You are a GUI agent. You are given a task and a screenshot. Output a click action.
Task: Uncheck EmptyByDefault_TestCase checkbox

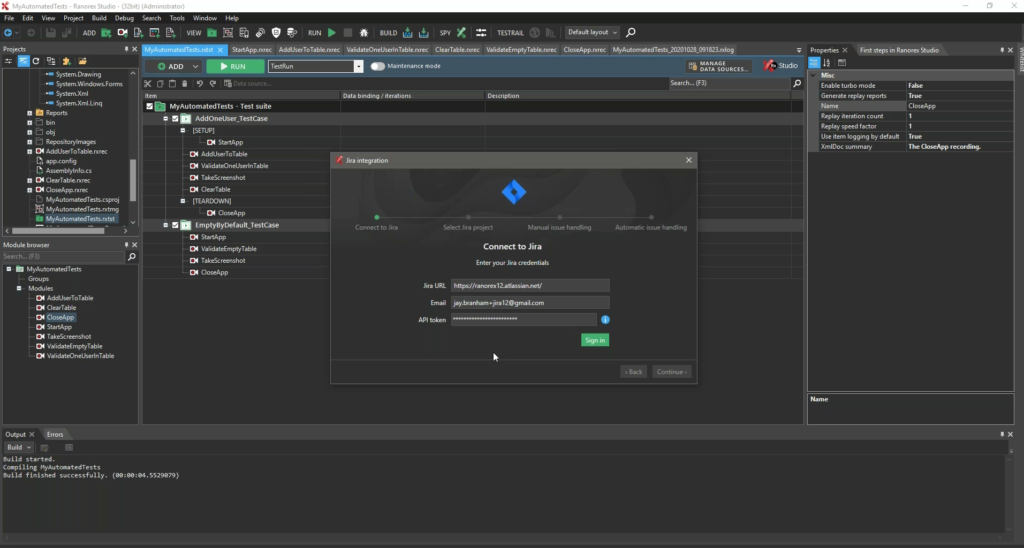(175, 225)
